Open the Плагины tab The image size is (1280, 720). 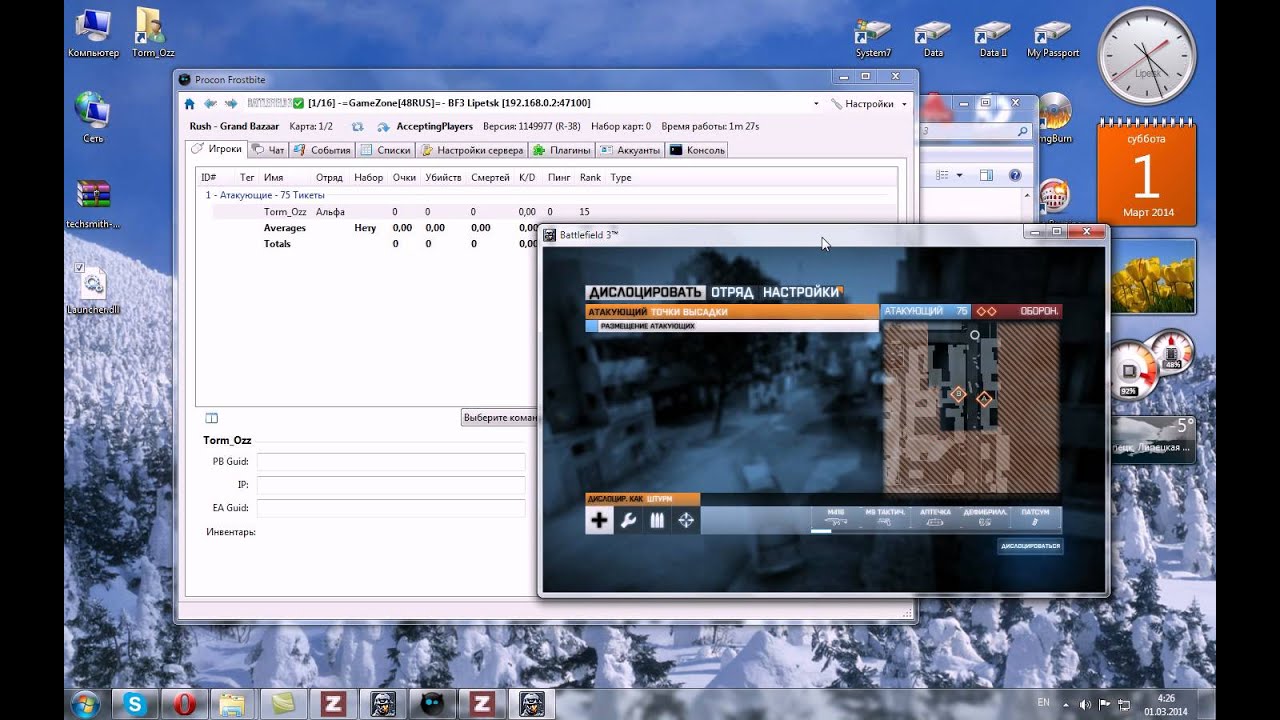(562, 150)
